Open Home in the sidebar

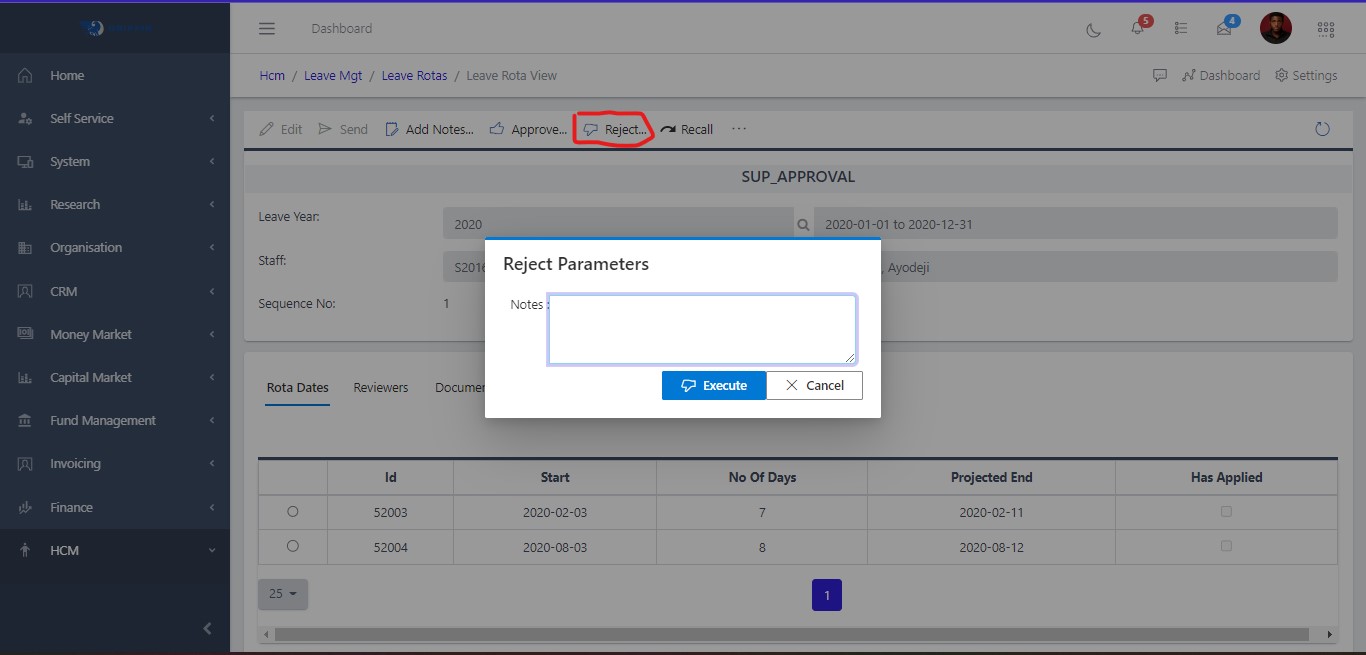67,75
